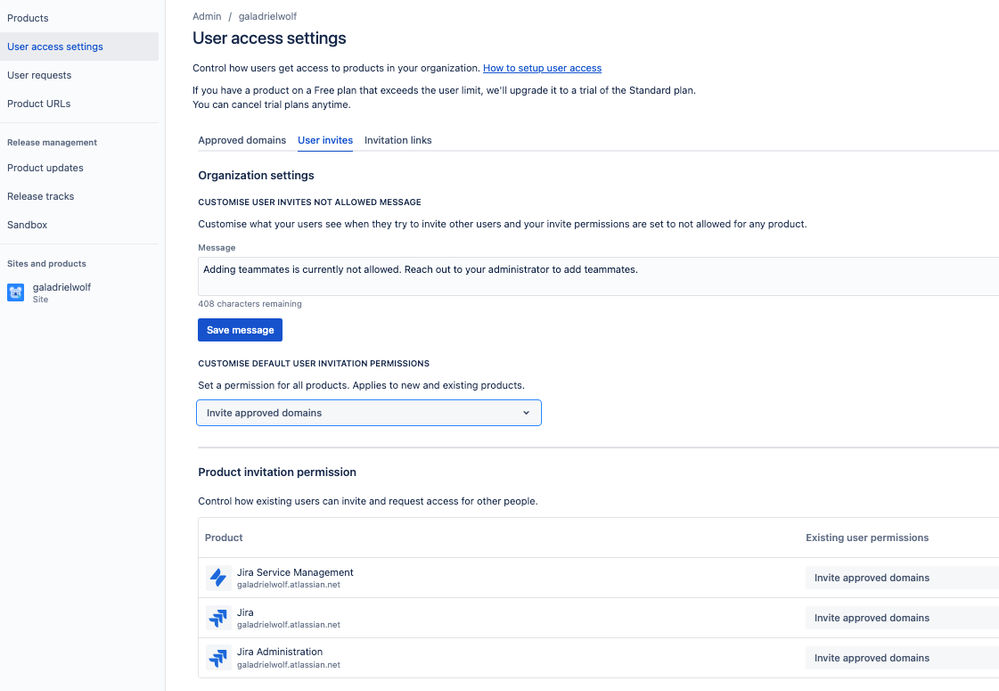This screenshot has height=691, width=999.
Task: Click the 408 characters remaining text
Action: coord(250,304)
